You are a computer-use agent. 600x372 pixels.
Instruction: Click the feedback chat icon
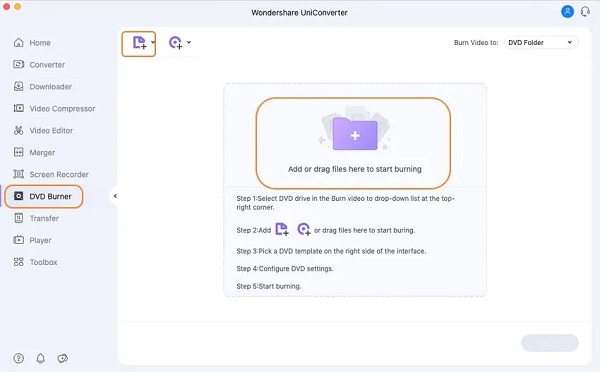tap(62, 358)
